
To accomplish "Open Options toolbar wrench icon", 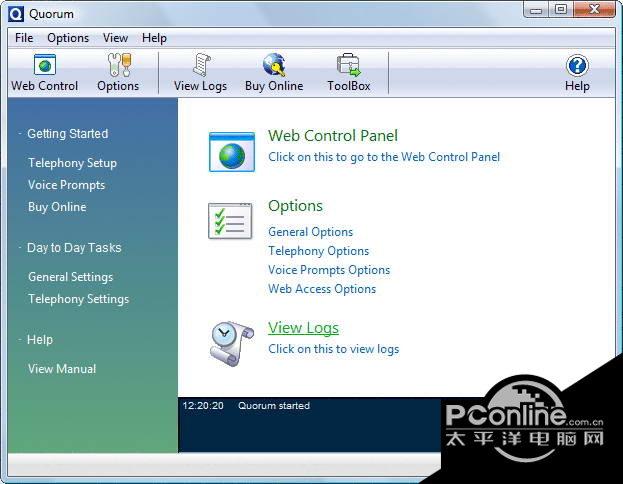I will pyautogui.click(x=119, y=65).
